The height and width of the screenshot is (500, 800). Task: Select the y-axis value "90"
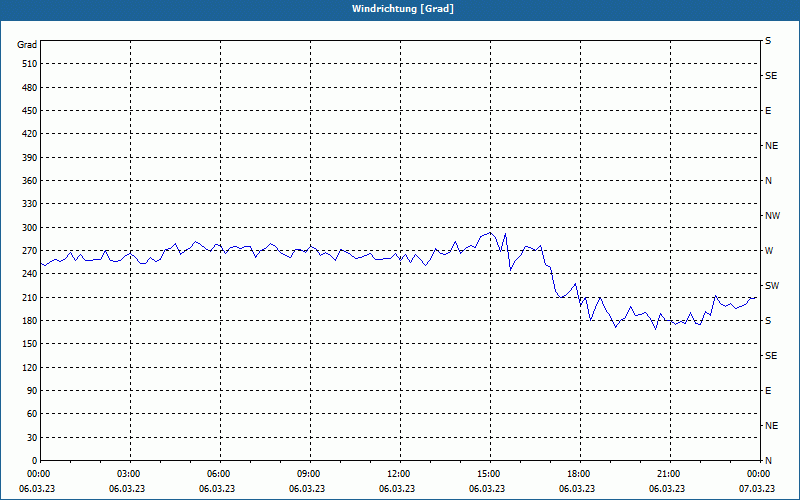[32, 391]
